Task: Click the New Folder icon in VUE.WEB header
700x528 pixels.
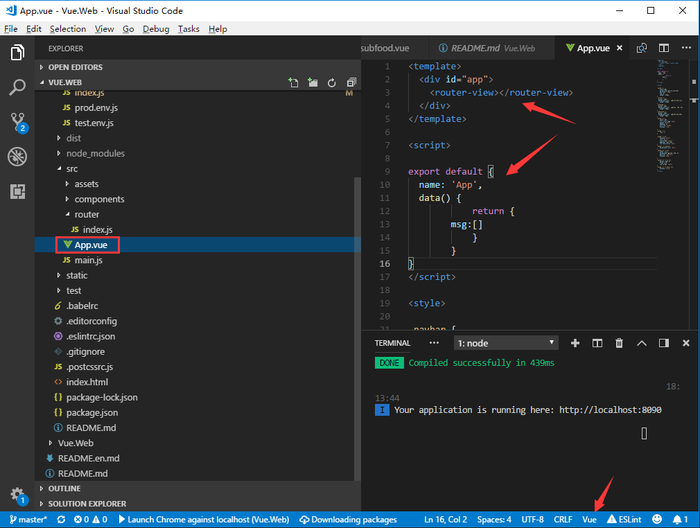Action: pyautogui.click(x=312, y=83)
